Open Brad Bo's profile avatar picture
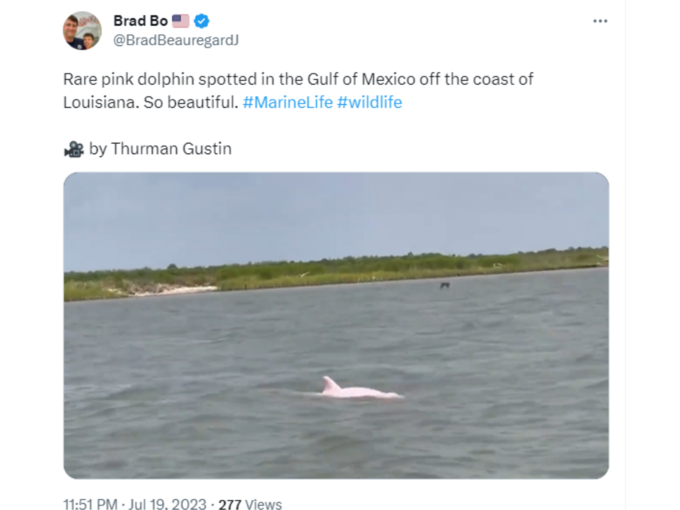The width and height of the screenshot is (680, 510). (x=82, y=30)
